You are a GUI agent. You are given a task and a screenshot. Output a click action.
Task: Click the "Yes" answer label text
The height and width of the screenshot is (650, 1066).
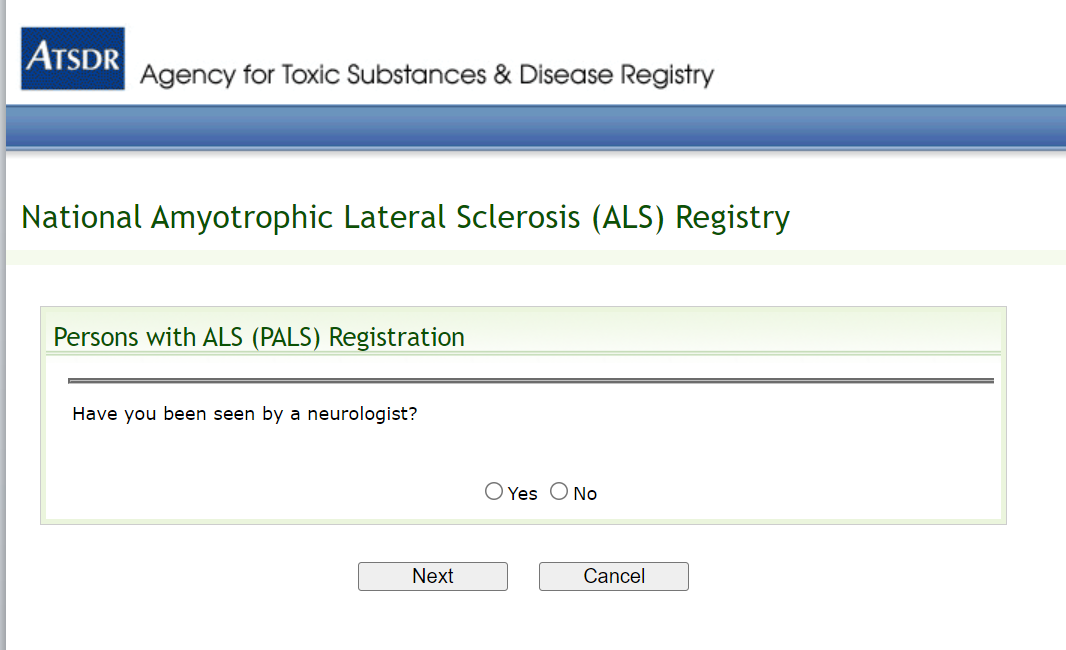pyautogui.click(x=523, y=494)
